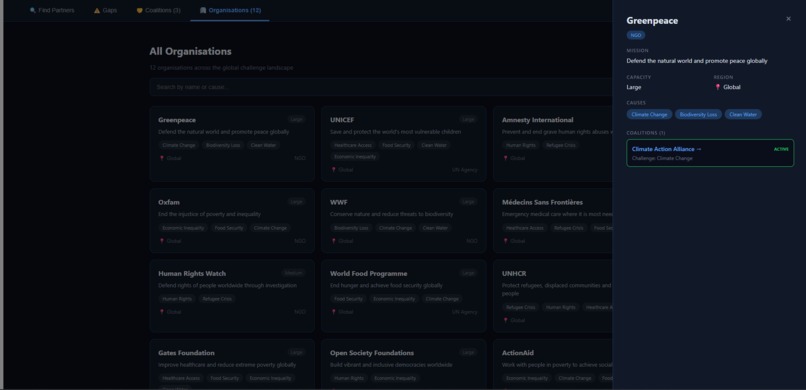Open the World Food Programme card title
Viewport: 806px width, 390px height.
tap(369, 273)
